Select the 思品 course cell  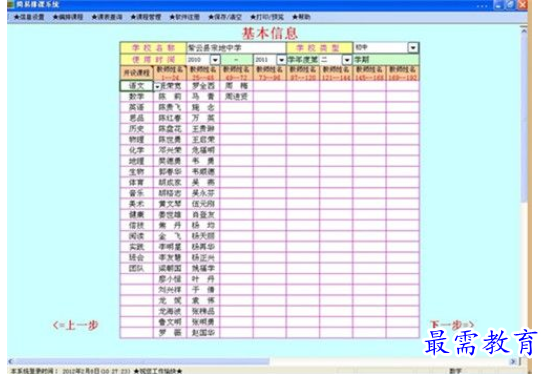click(x=136, y=118)
